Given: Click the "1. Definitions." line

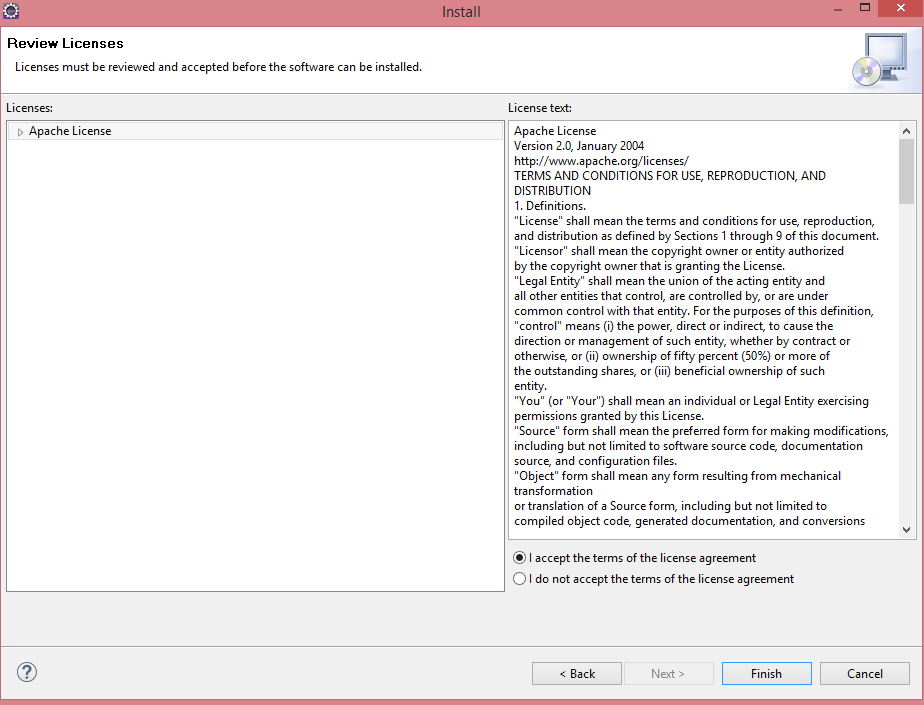Looking at the screenshot, I should (x=550, y=206).
